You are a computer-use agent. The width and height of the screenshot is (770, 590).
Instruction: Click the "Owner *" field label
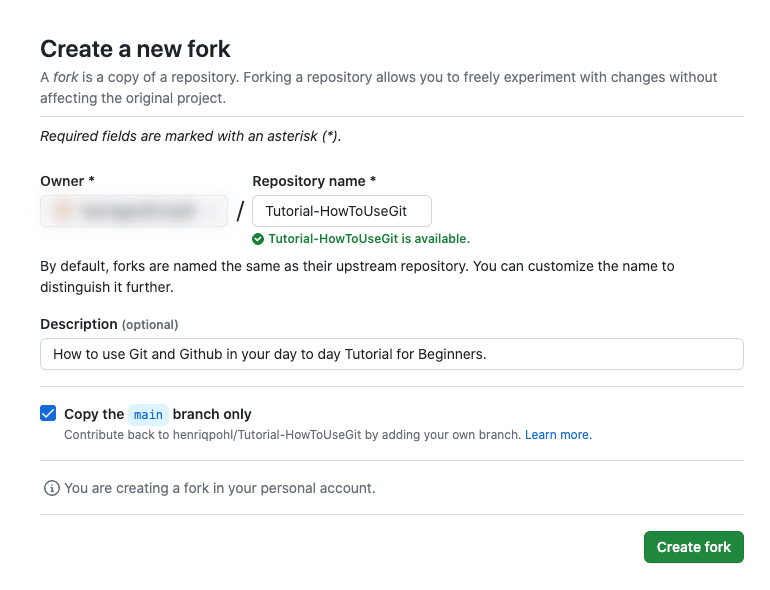[67, 181]
